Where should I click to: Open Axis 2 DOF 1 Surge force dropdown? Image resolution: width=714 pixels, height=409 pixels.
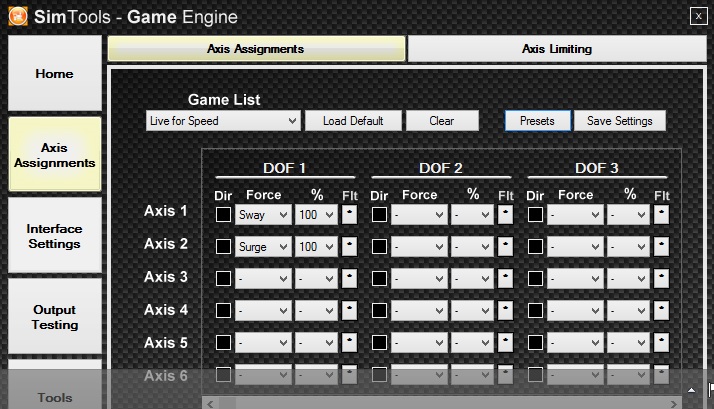click(x=263, y=246)
